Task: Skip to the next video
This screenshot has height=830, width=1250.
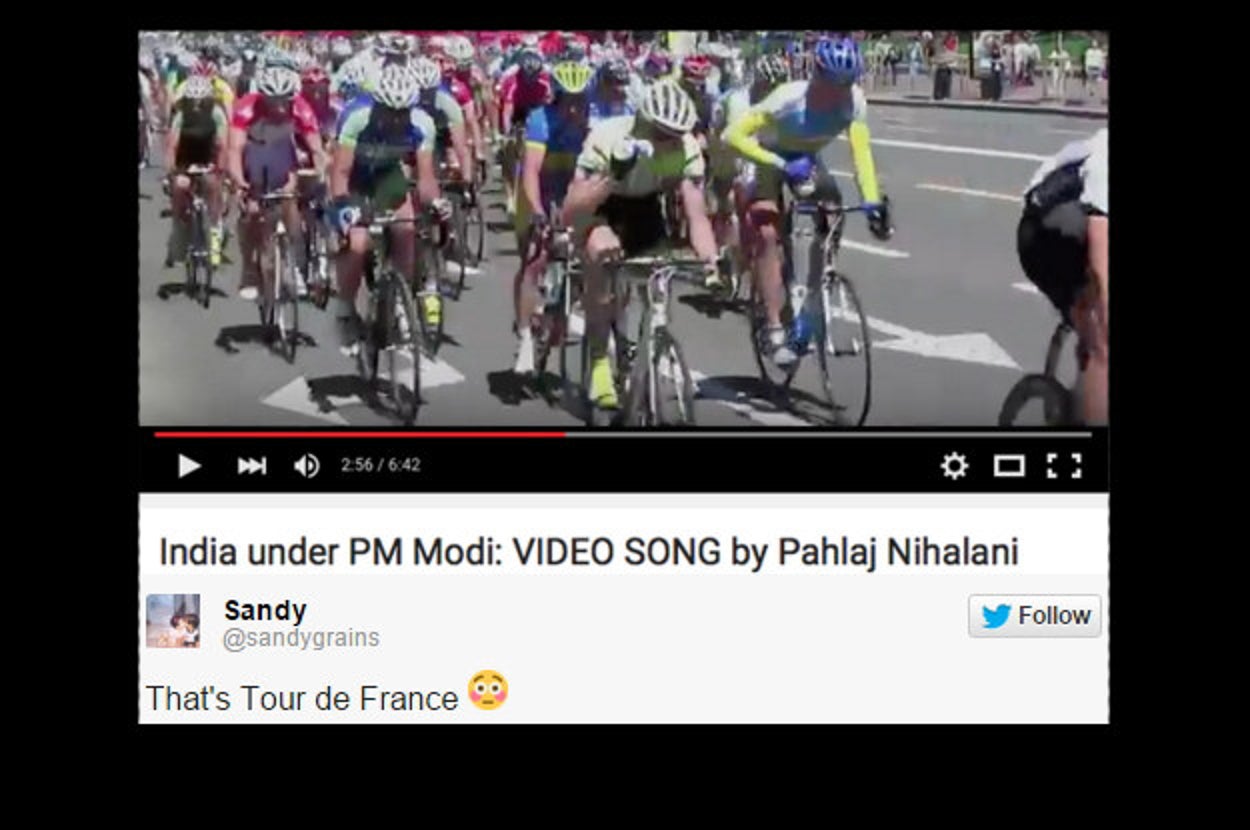Action: (251, 466)
